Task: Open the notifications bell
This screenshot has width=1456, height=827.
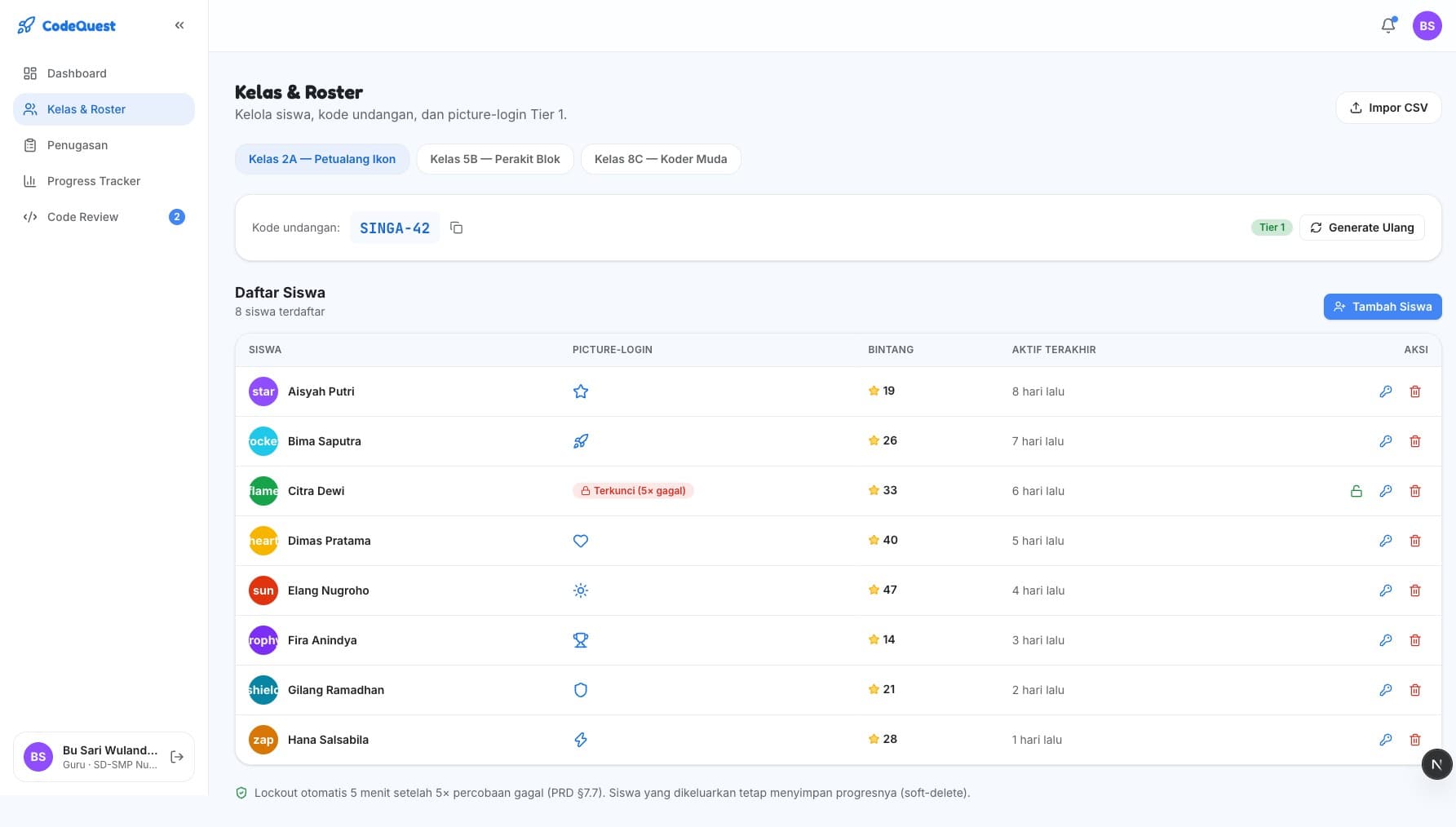Action: coord(1388,26)
